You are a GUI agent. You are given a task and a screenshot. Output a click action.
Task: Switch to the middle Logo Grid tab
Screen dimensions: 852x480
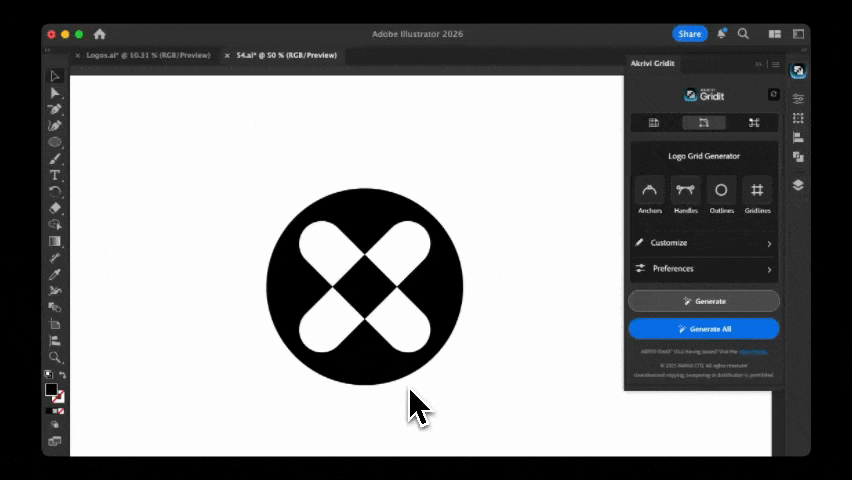[704, 123]
